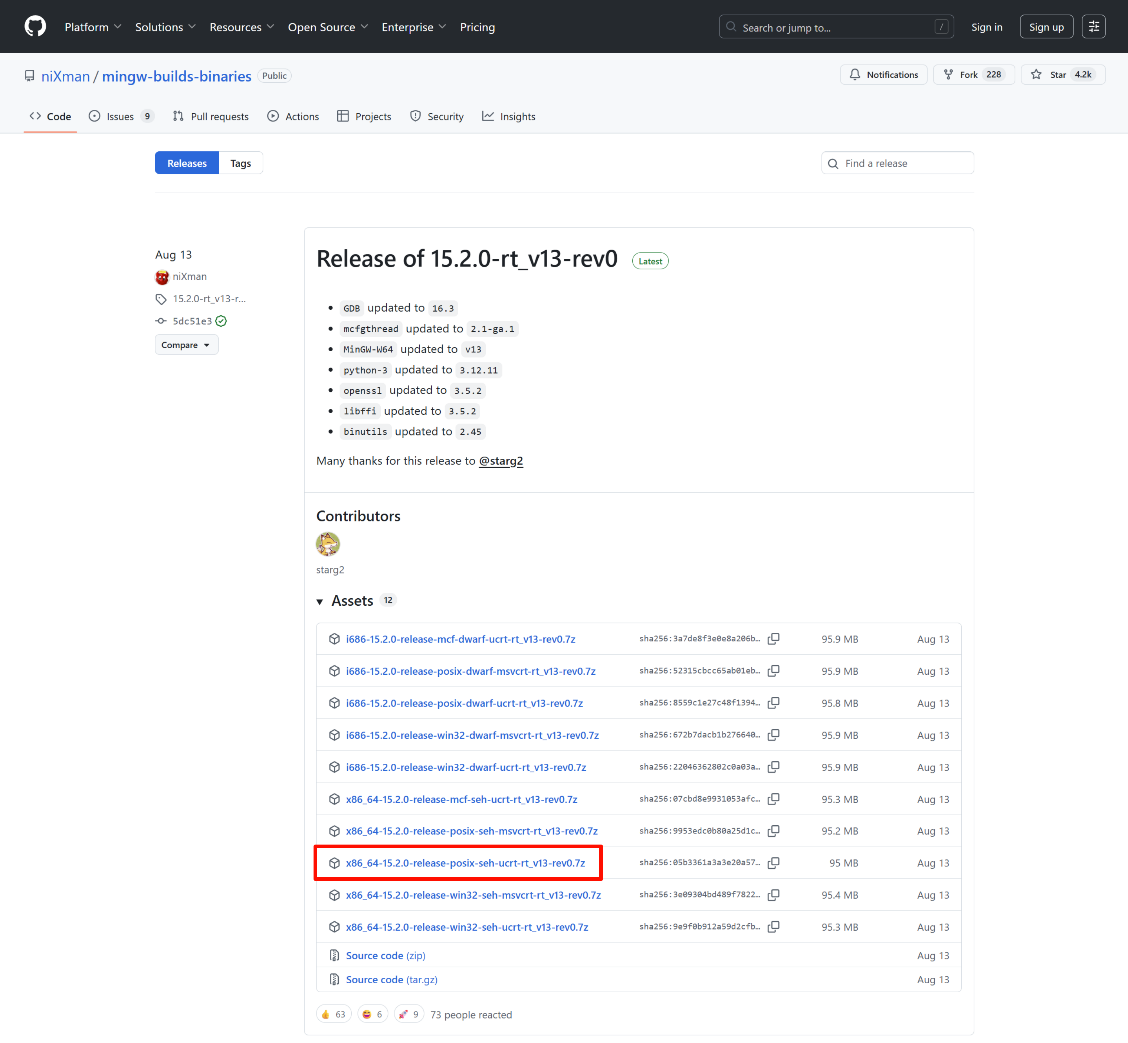
Task: Download i686 posix-dwarf-msvcrt 7z asset
Action: (470, 672)
